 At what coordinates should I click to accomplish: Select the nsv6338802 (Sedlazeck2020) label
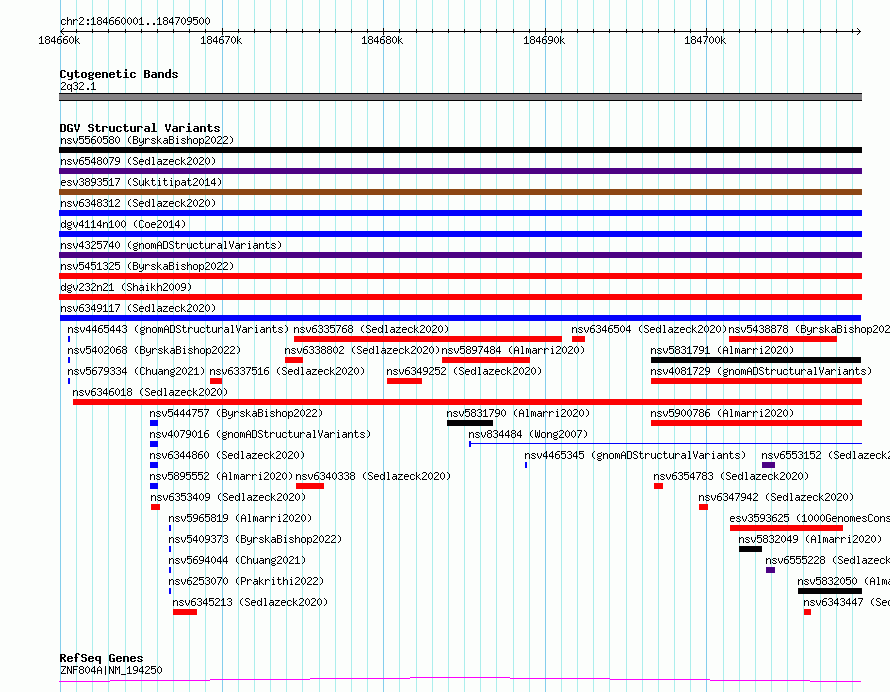(362, 350)
